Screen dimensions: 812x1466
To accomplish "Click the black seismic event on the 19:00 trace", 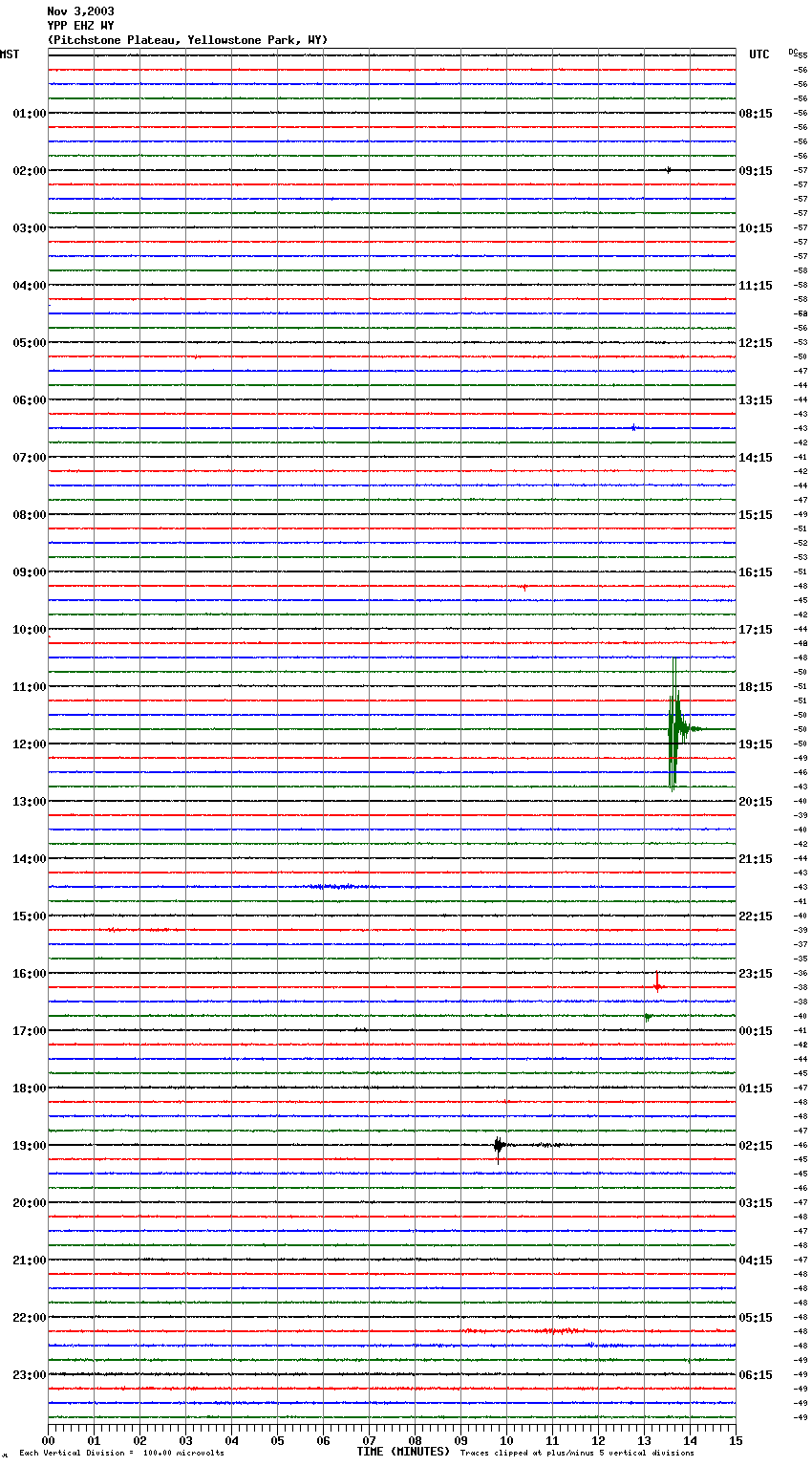I will [499, 1146].
